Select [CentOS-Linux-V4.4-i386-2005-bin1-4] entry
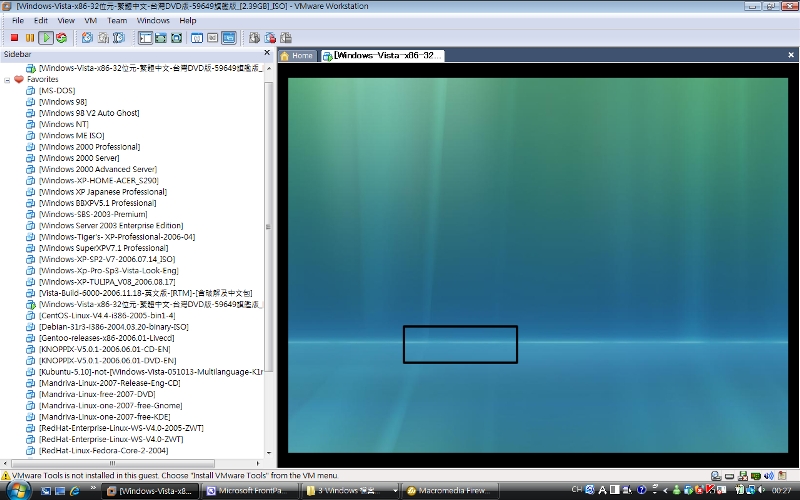800x500 pixels. pos(107,315)
